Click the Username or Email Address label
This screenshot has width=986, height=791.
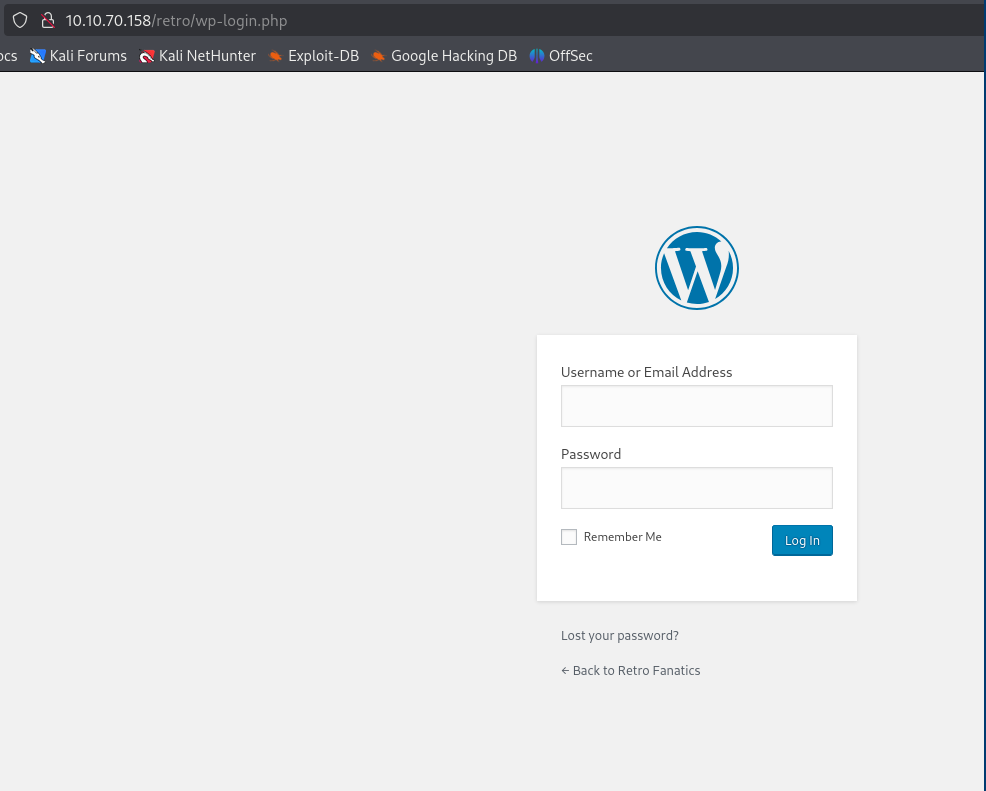point(646,372)
